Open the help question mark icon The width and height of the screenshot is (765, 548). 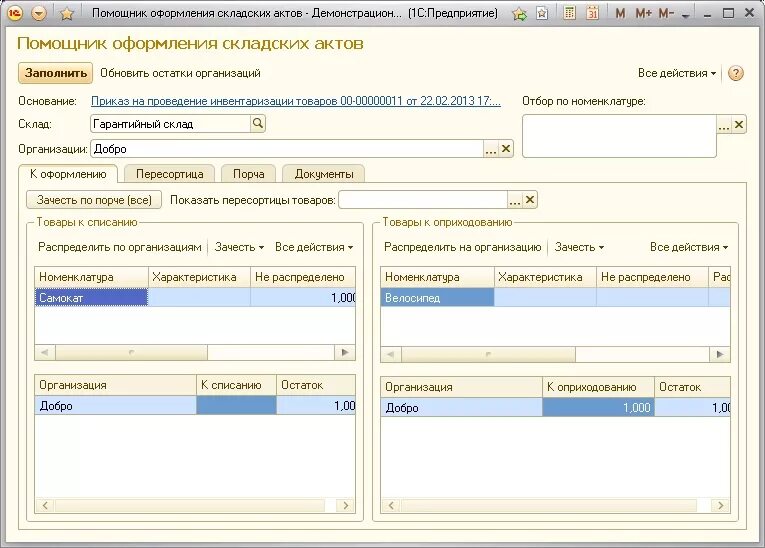[x=735, y=73]
